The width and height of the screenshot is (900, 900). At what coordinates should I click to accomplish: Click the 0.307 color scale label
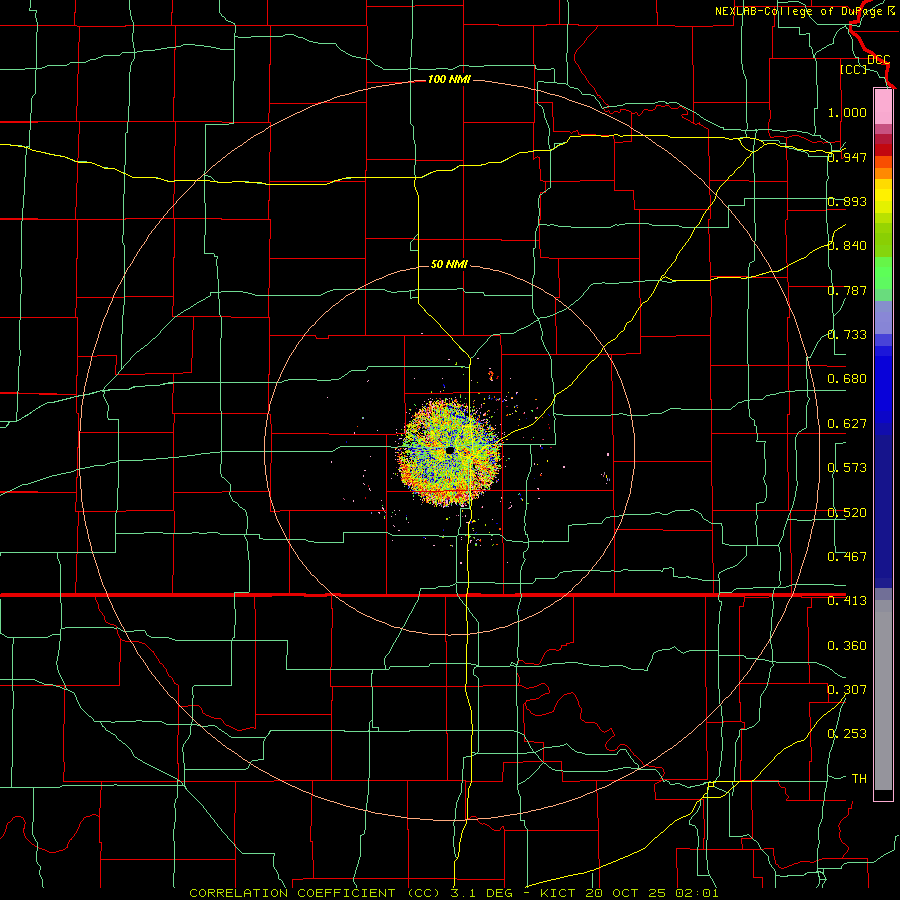click(x=847, y=690)
